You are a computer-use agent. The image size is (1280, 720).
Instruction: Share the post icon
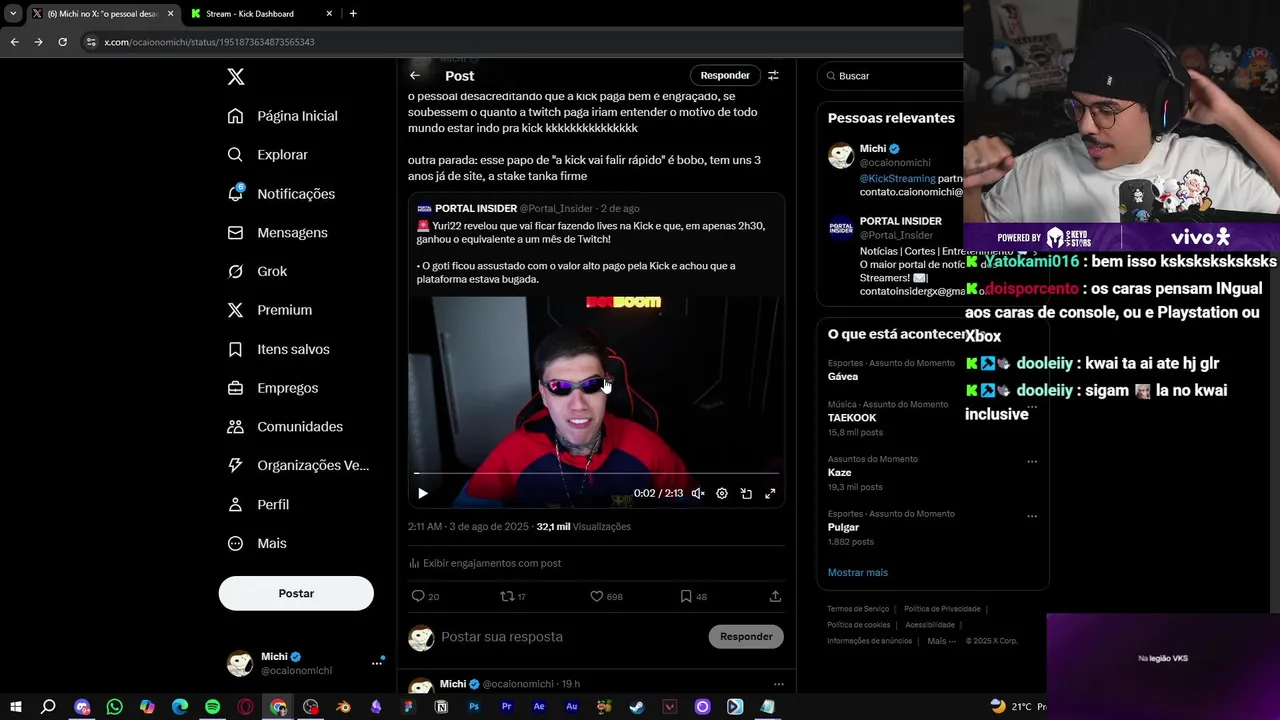(775, 596)
